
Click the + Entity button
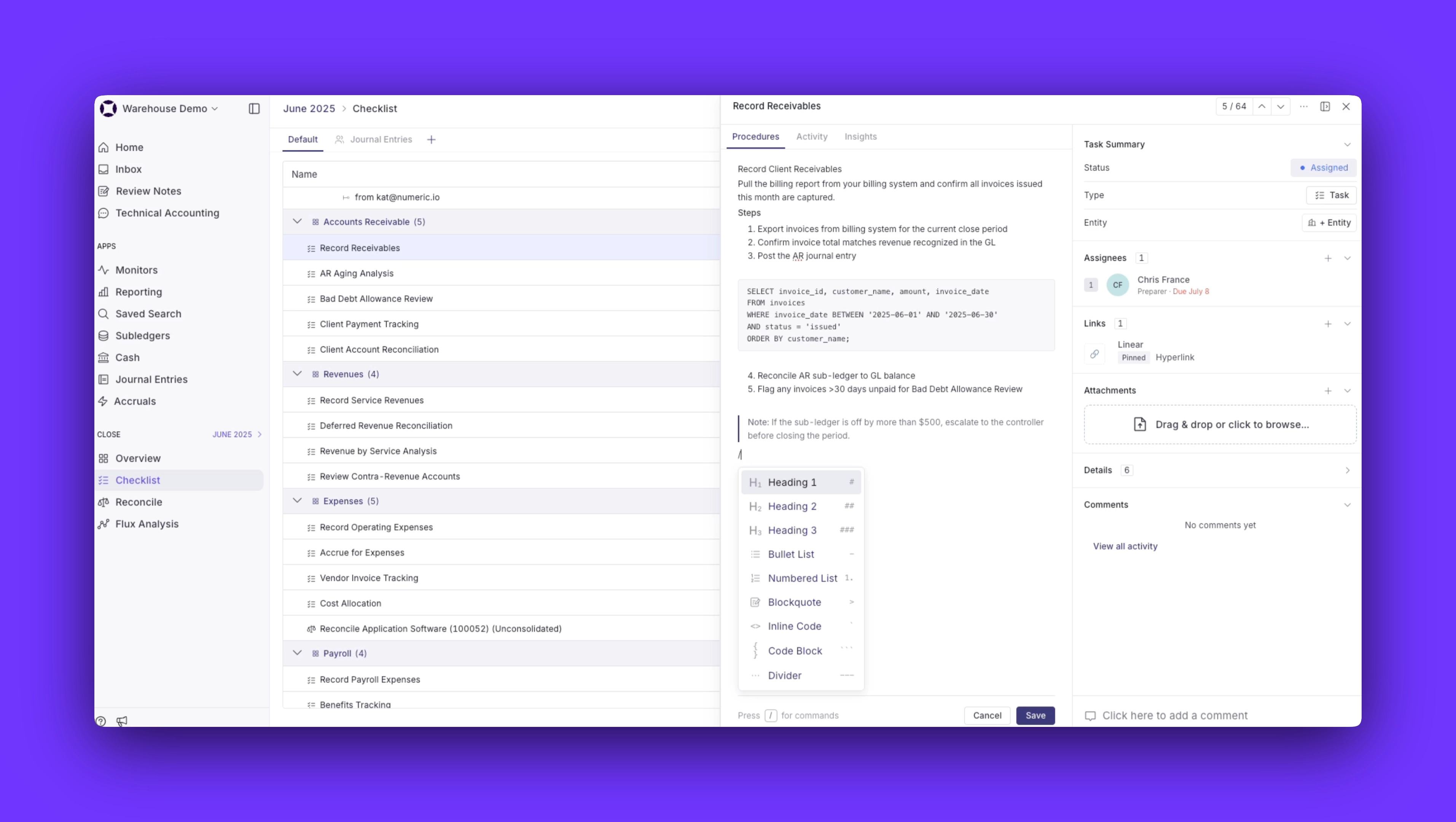pos(1329,223)
